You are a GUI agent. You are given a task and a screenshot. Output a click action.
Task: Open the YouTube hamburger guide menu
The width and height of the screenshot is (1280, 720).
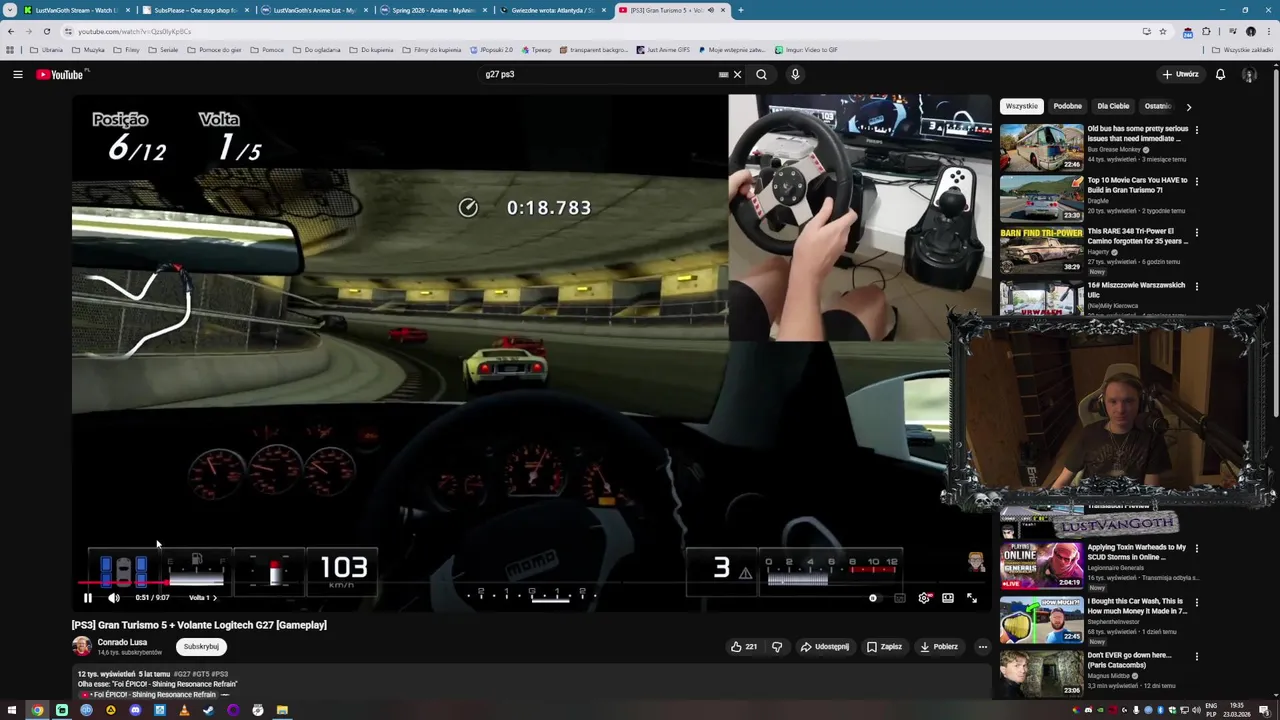point(17,74)
